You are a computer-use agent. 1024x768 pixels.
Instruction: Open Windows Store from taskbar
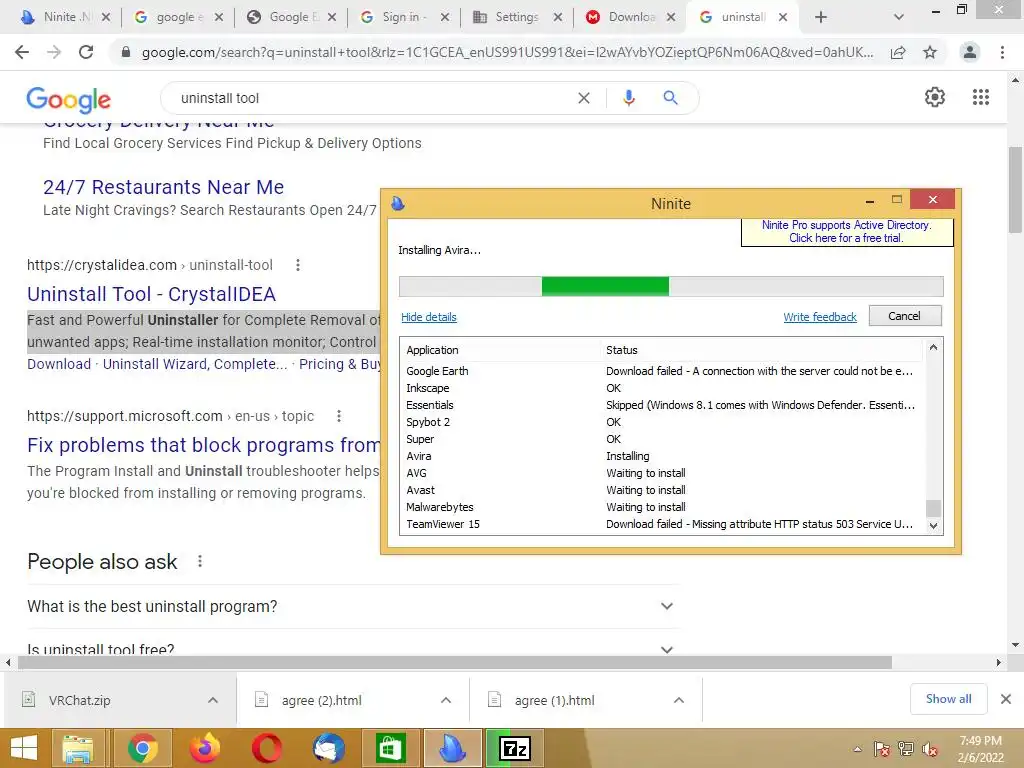click(x=391, y=748)
